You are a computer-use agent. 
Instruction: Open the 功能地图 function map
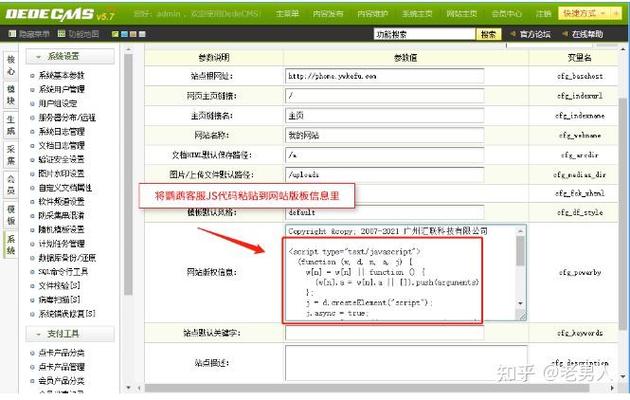pyautogui.click(x=79, y=34)
